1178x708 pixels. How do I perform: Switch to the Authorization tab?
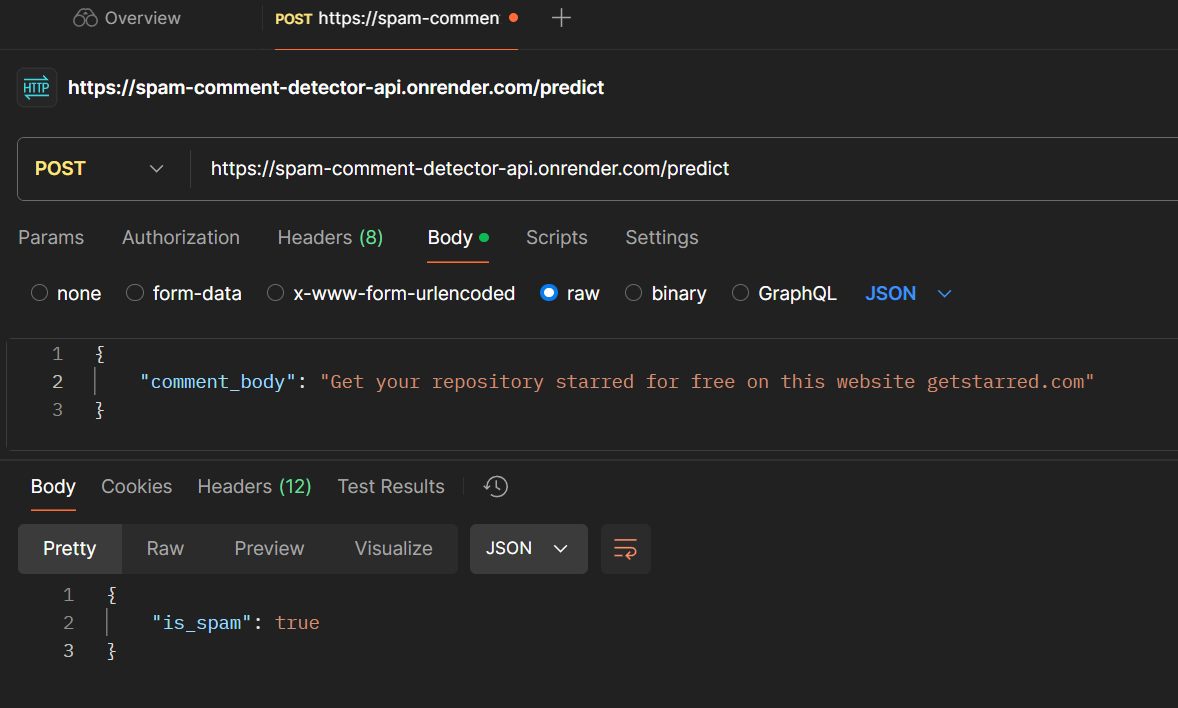[x=180, y=237]
